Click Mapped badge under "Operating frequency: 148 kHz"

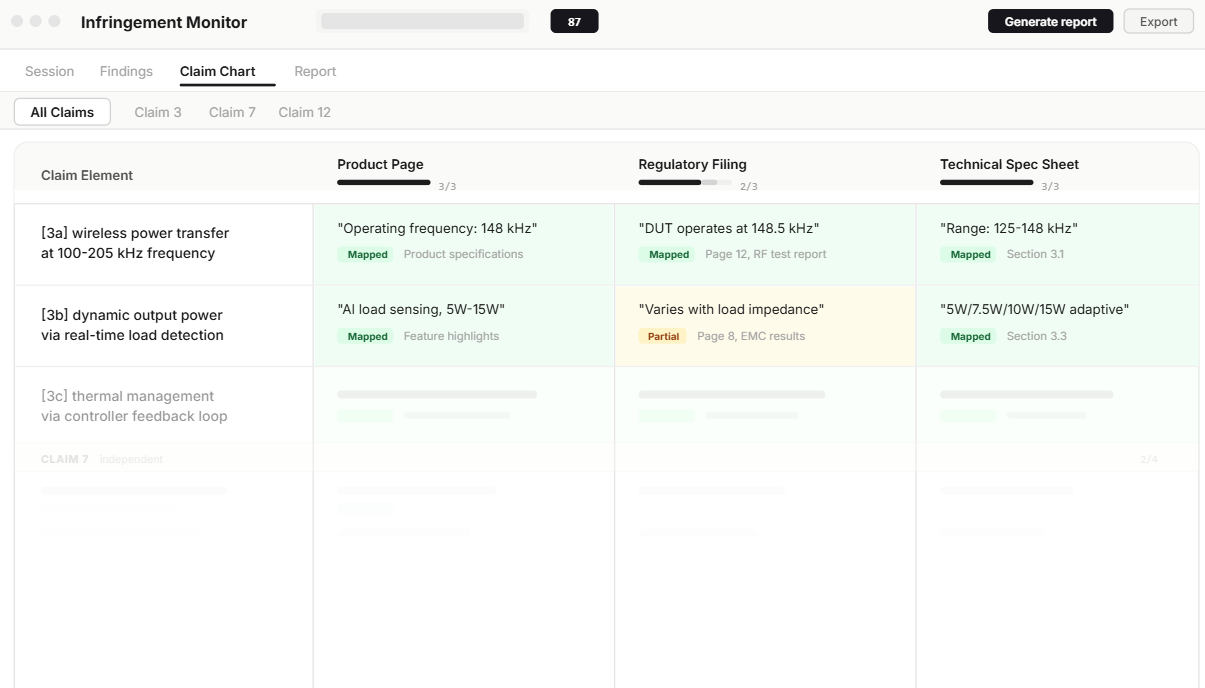click(x=367, y=254)
